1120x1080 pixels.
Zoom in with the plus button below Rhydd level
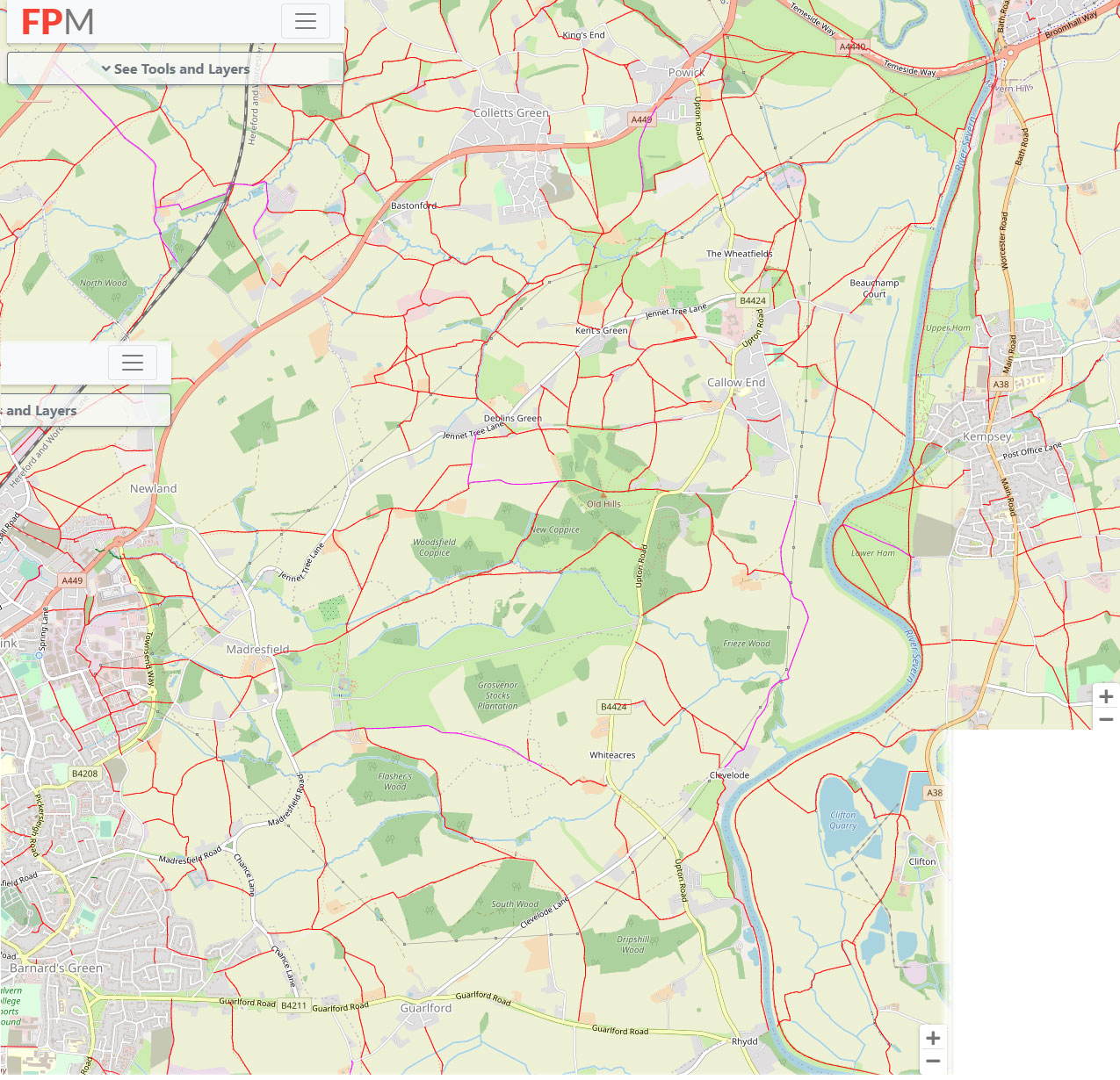coord(932,1038)
